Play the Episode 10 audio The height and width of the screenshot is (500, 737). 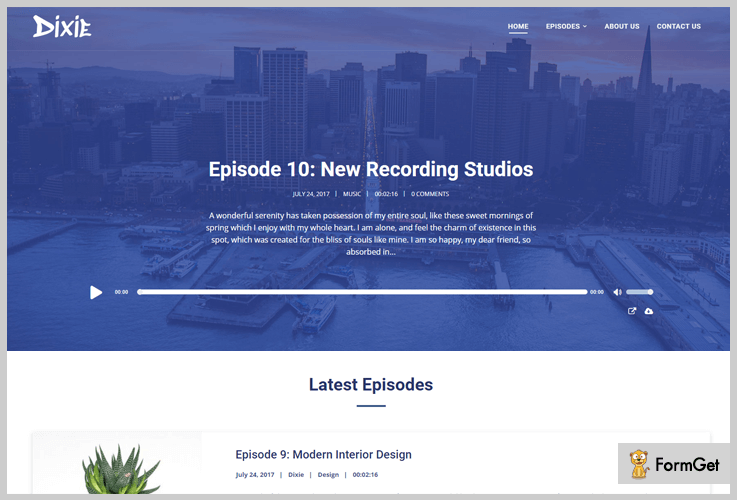pyautogui.click(x=96, y=292)
